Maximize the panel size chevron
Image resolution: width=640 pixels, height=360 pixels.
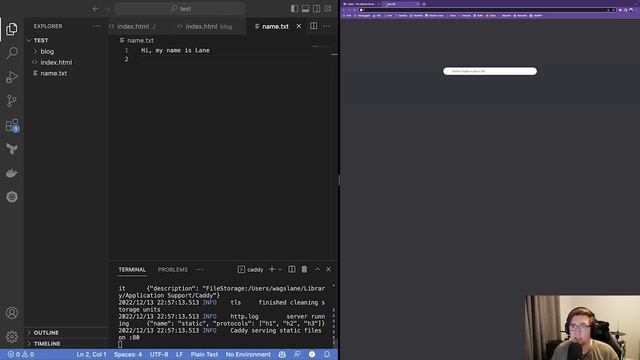[317, 269]
